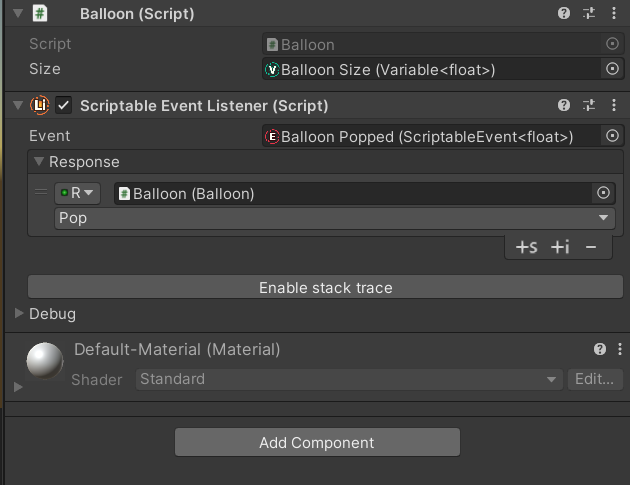Viewport: 630px width, 485px height.
Task: Remove response with the minus button
Action: tap(591, 247)
